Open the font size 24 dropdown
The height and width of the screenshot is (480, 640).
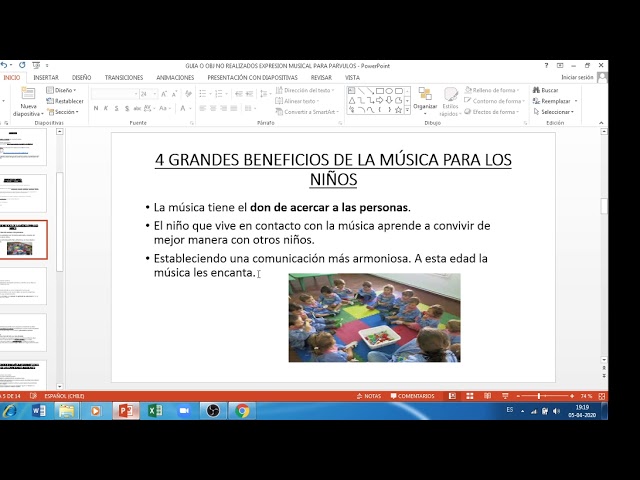(x=155, y=94)
